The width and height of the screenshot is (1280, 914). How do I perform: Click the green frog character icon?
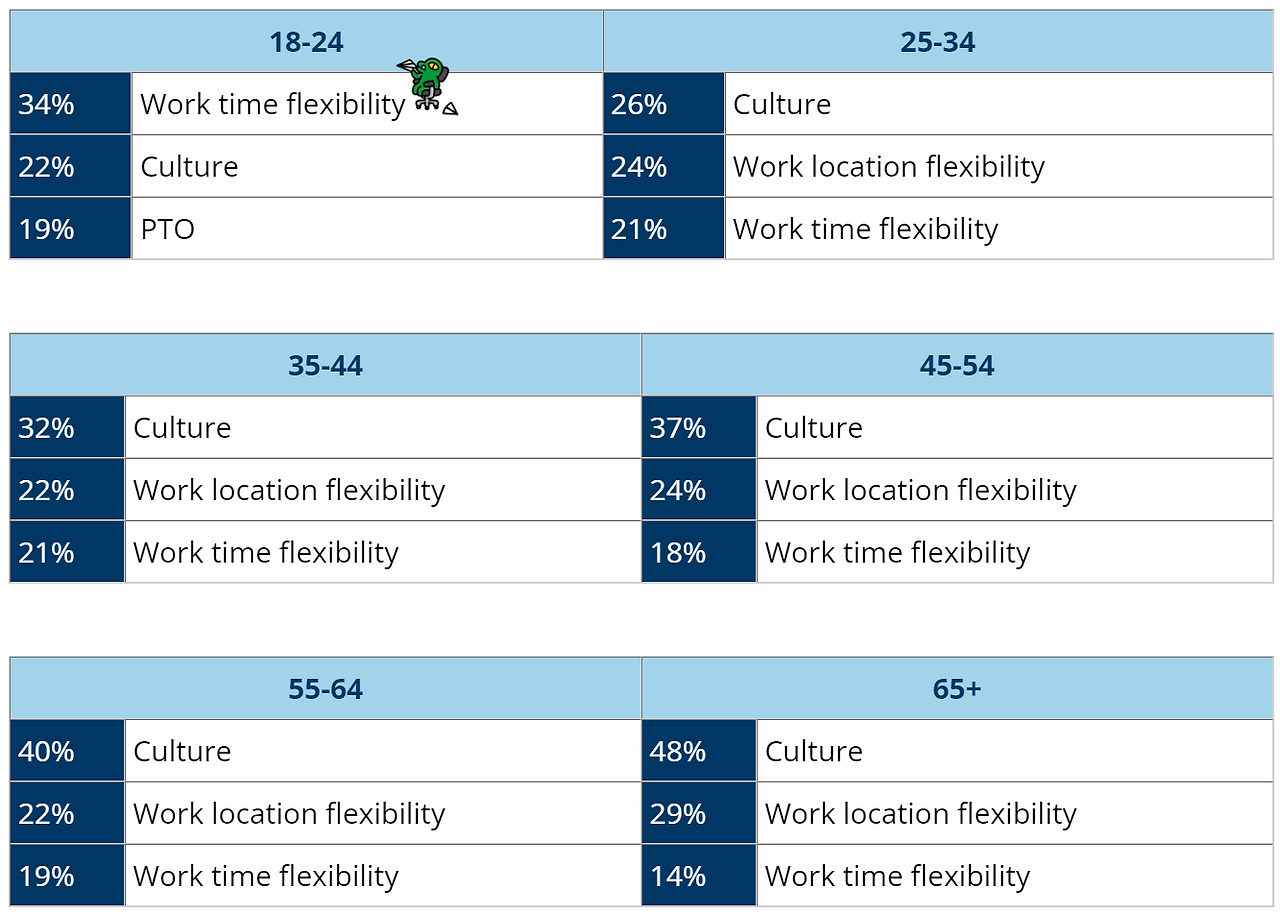click(427, 84)
